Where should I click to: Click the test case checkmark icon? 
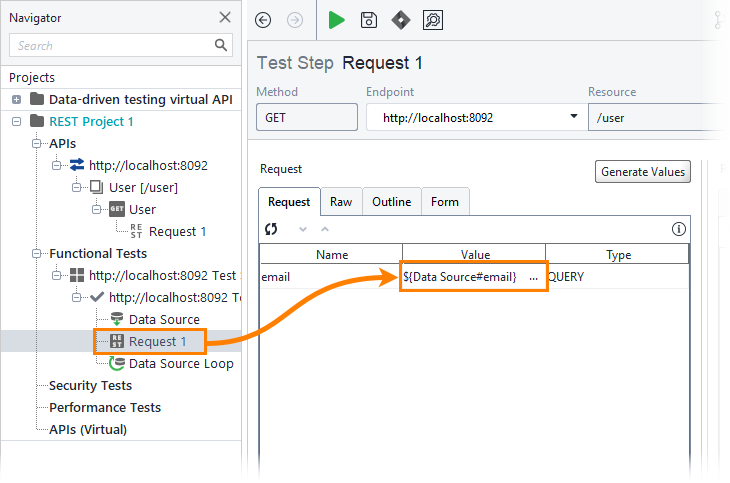(97, 297)
